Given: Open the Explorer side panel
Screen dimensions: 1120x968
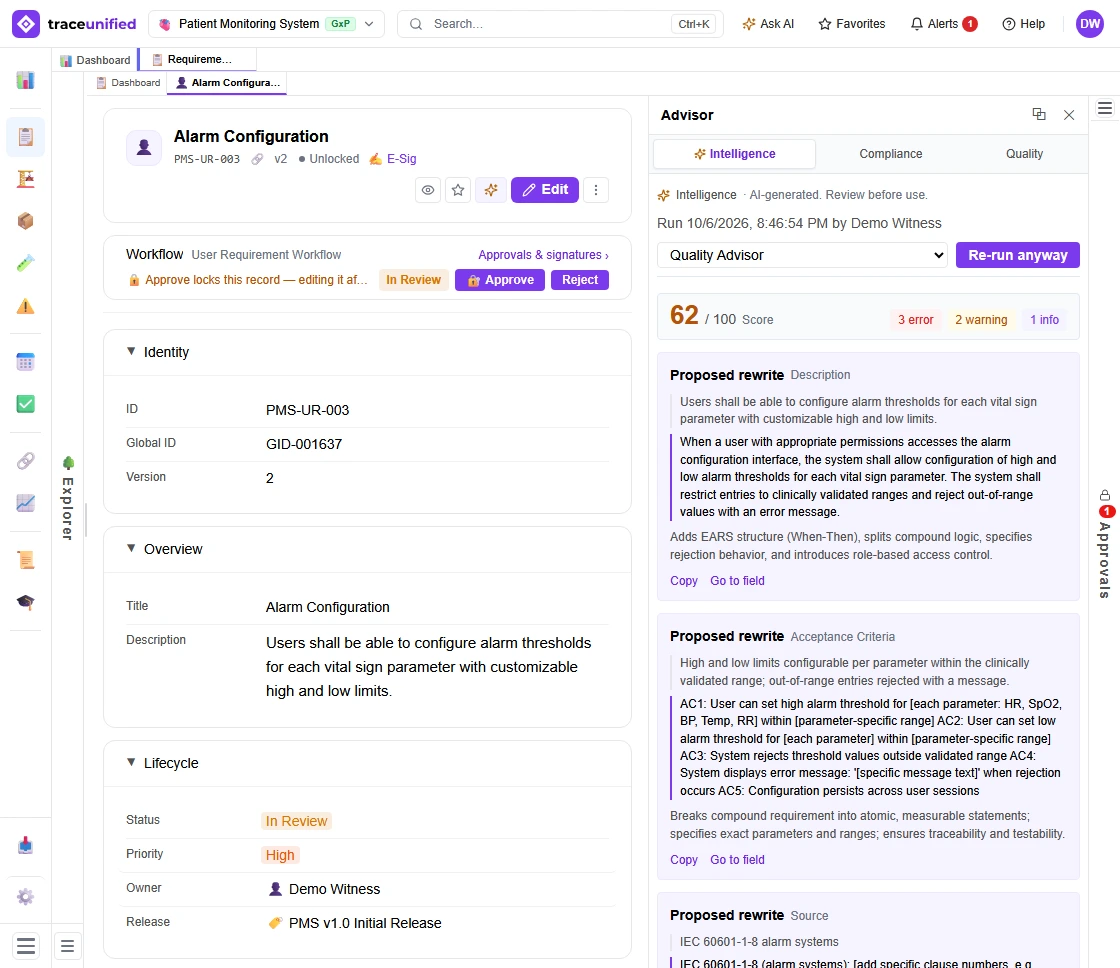Looking at the screenshot, I should click(x=67, y=499).
